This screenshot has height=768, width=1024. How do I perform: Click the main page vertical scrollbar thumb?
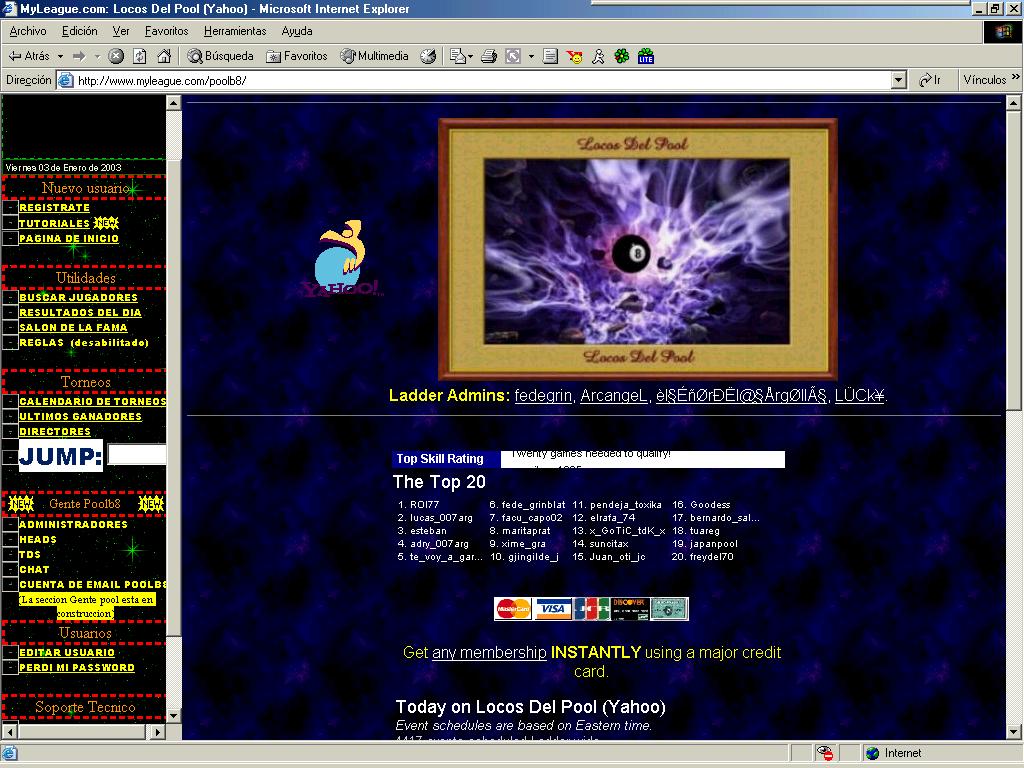pos(1013,260)
